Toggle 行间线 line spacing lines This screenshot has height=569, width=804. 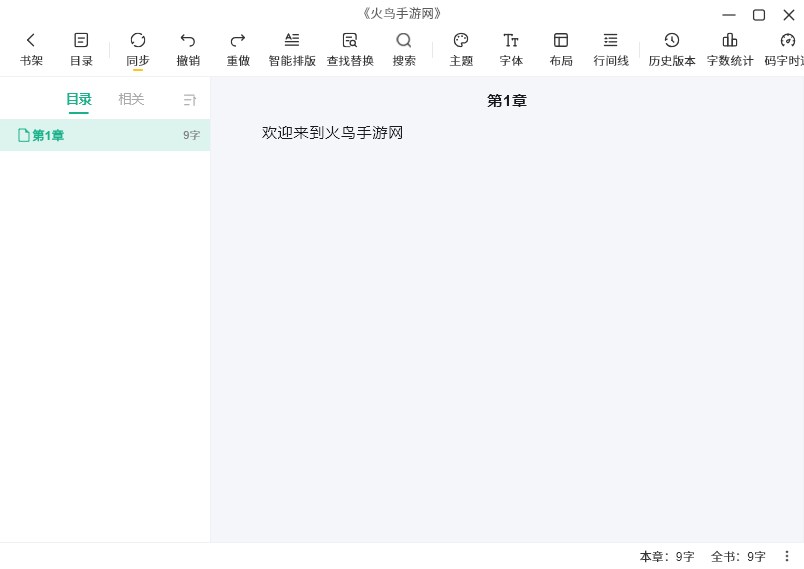pos(611,49)
